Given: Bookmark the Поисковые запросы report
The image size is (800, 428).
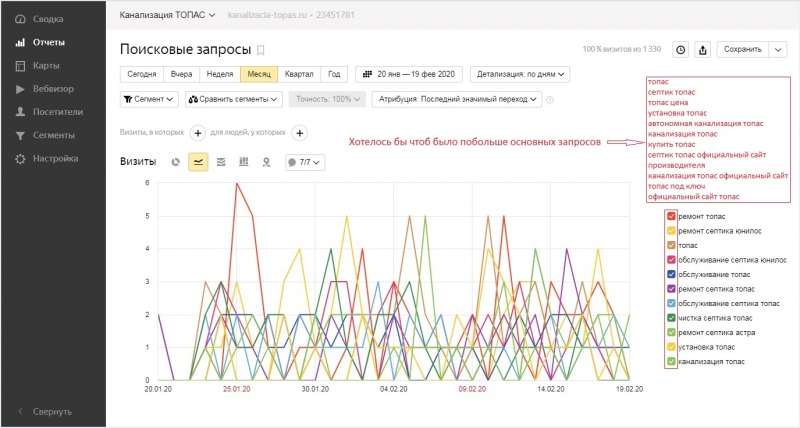Looking at the screenshot, I should tap(262, 49).
